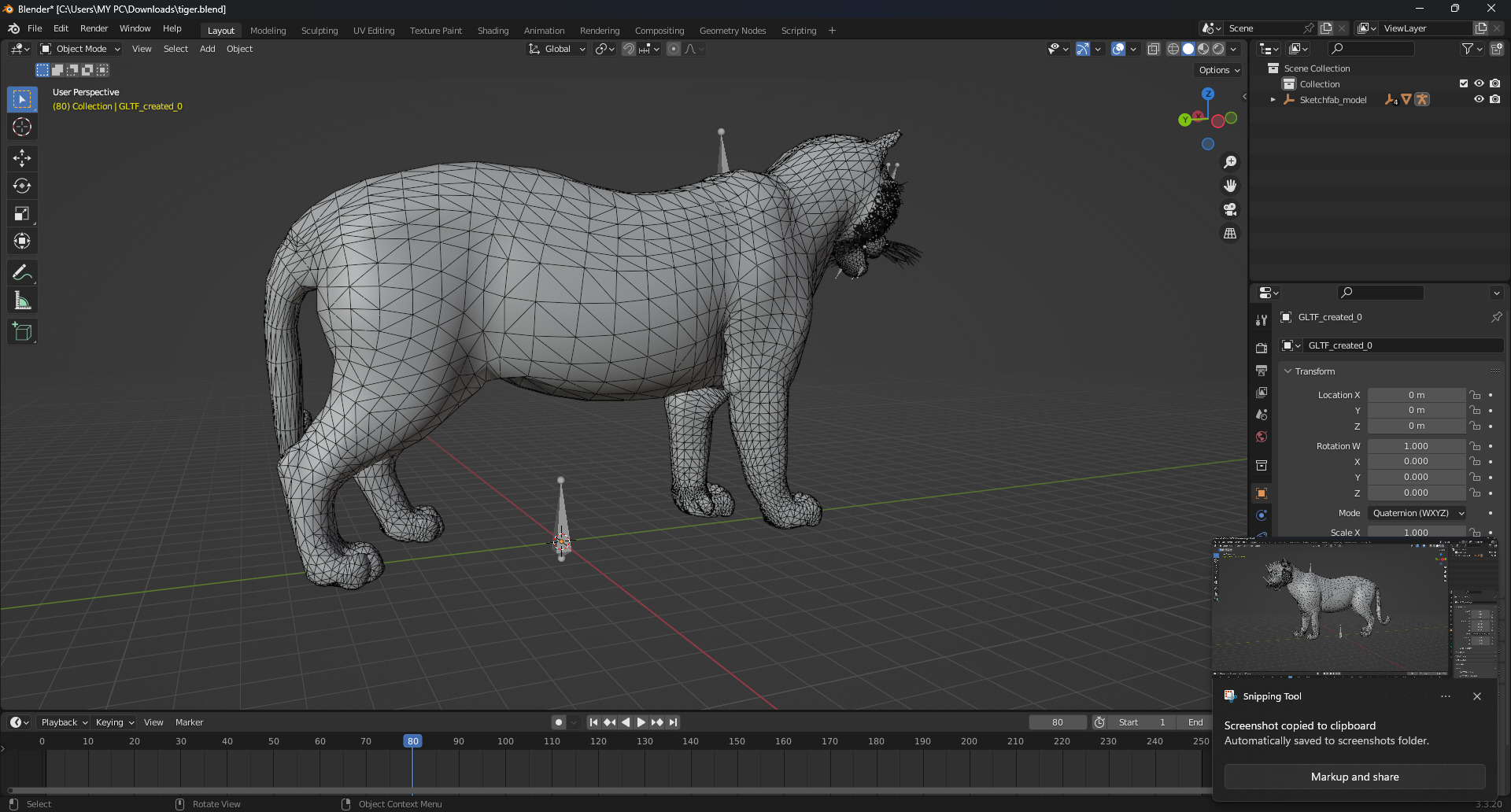Click the Snipping Tool screenshot thumbnail
The height and width of the screenshot is (812, 1511).
click(1354, 608)
